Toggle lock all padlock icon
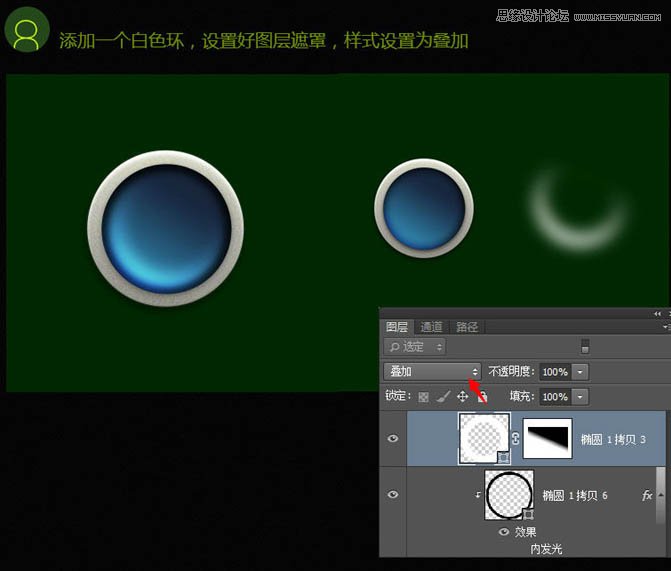The height and width of the screenshot is (571, 671). coord(482,397)
